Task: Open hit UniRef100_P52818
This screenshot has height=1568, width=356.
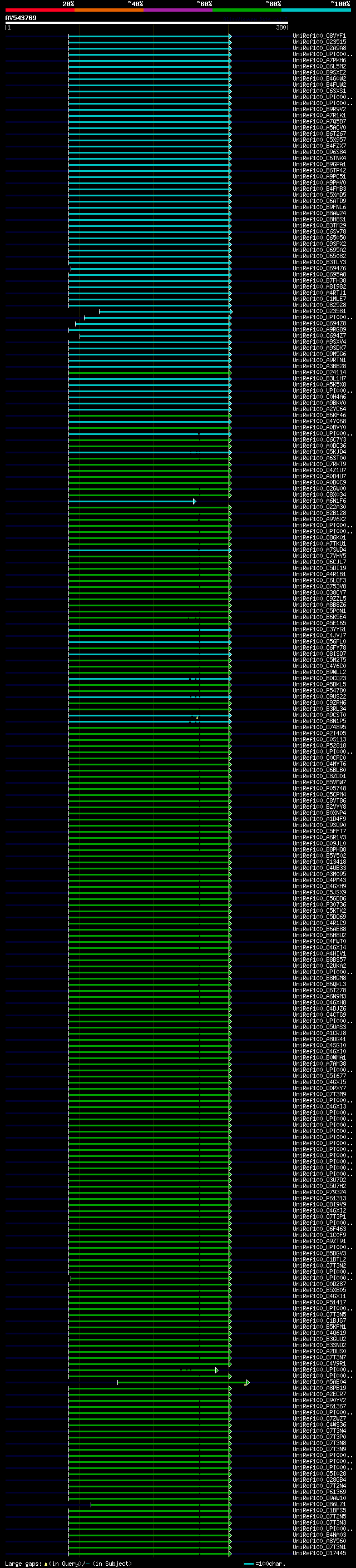Action: point(319,746)
